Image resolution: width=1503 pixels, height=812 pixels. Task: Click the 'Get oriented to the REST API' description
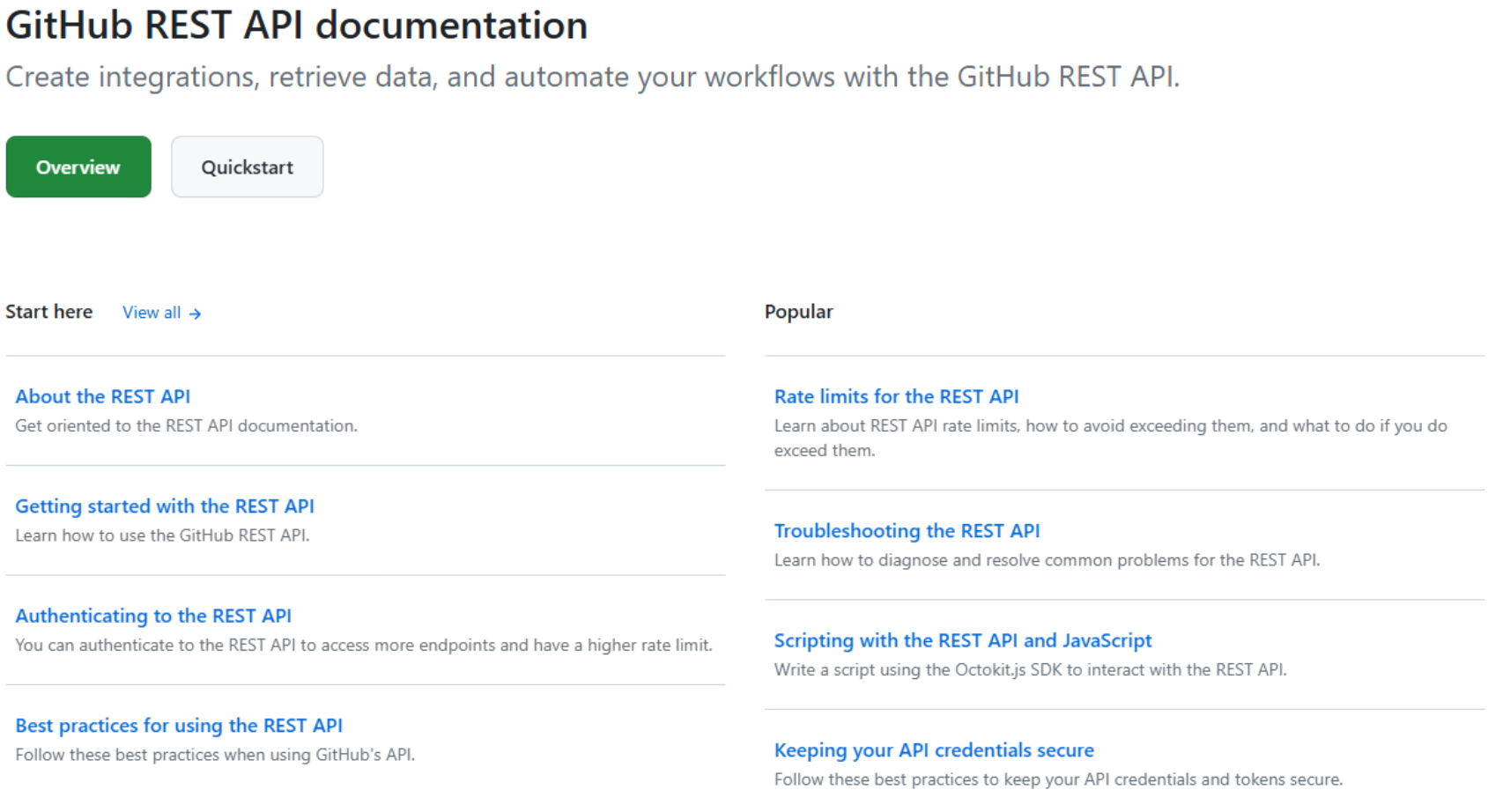(x=186, y=426)
